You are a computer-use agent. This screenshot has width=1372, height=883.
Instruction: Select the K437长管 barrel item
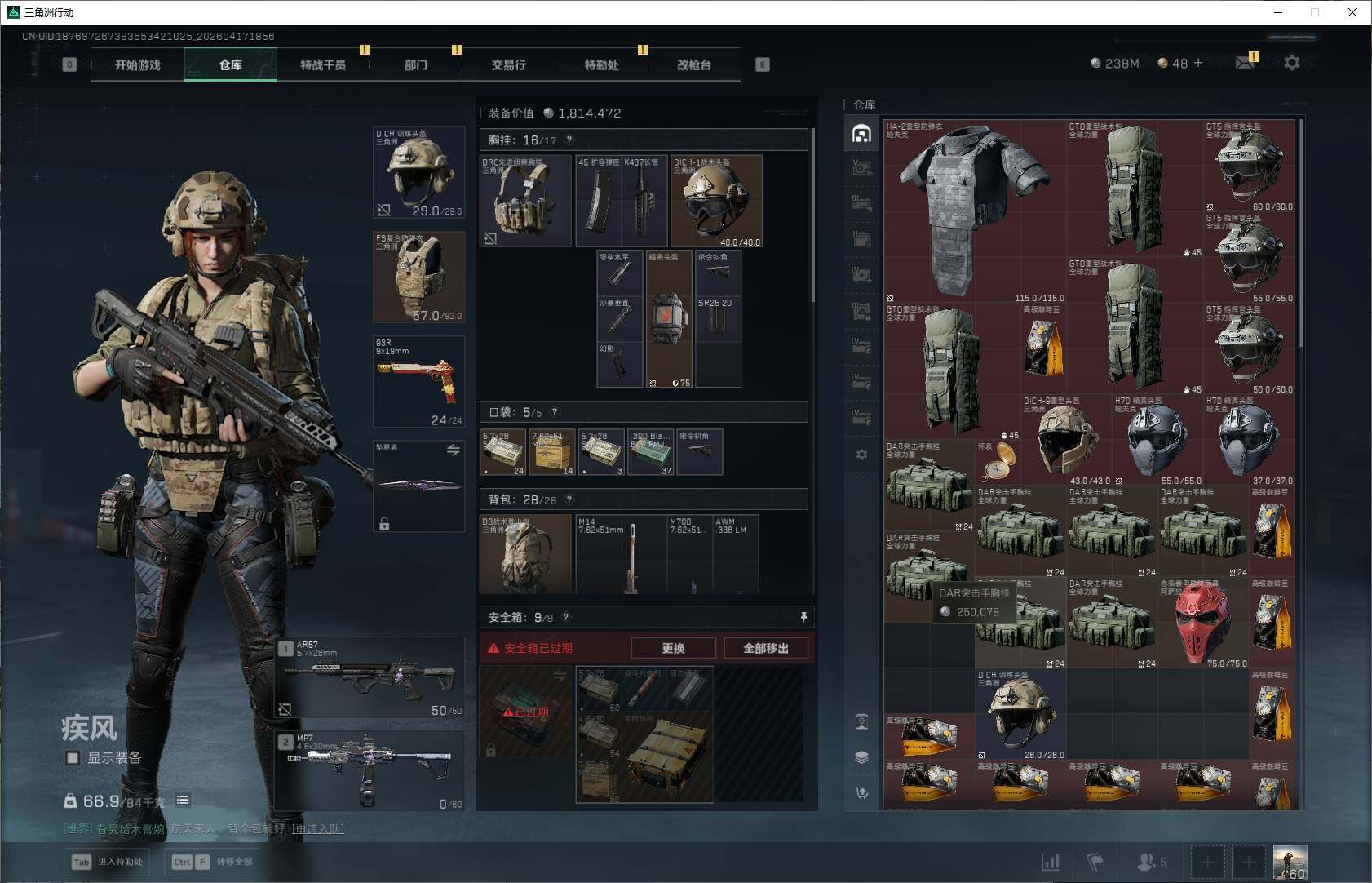[644, 201]
